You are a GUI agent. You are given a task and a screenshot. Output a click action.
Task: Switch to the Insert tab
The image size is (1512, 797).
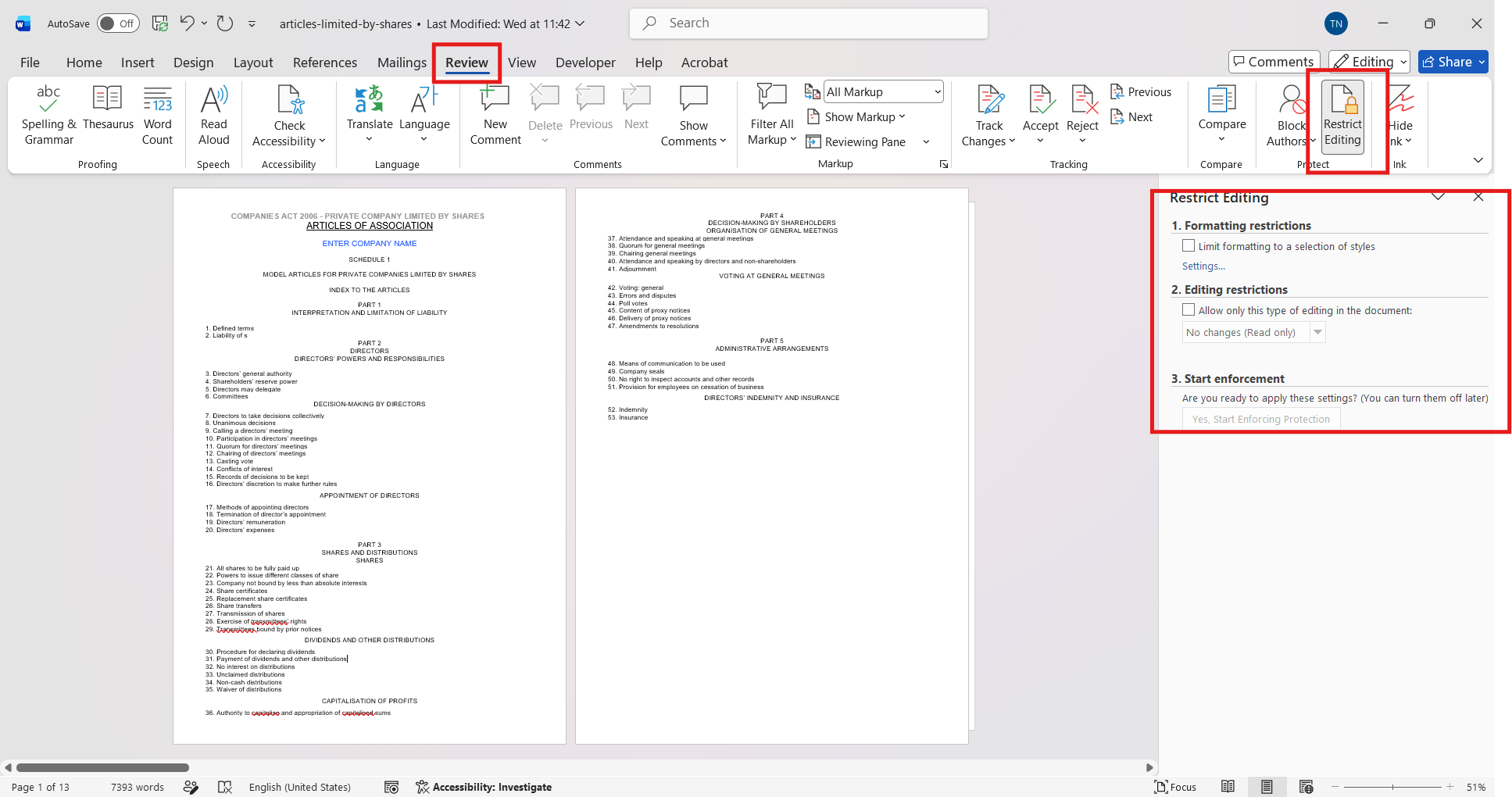(x=138, y=63)
